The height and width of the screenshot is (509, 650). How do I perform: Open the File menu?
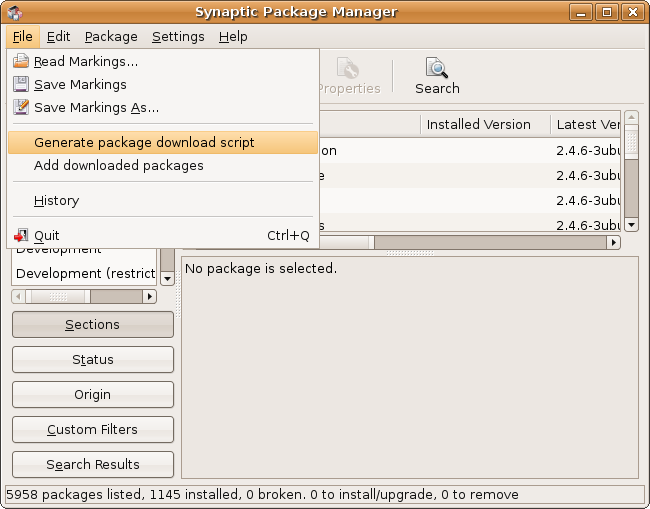click(22, 37)
